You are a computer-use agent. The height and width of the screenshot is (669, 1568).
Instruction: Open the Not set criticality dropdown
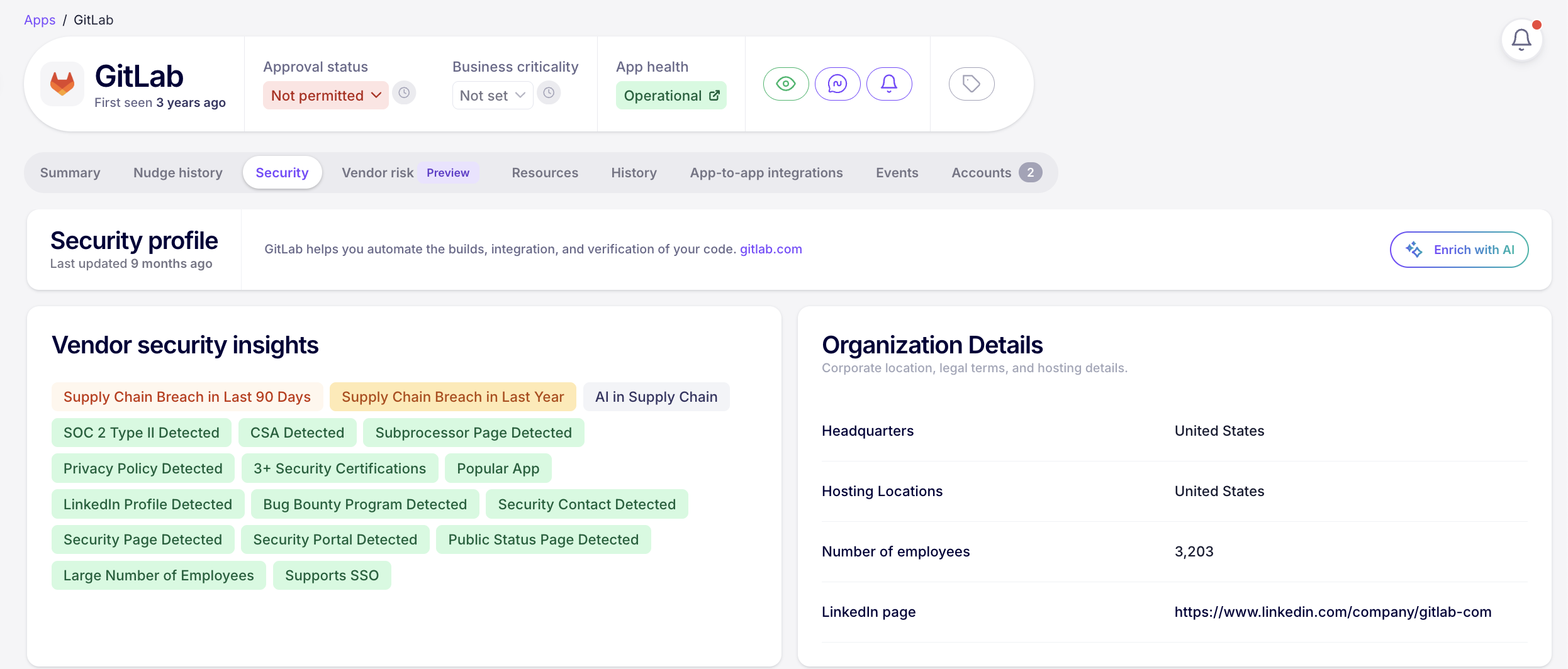(x=493, y=96)
